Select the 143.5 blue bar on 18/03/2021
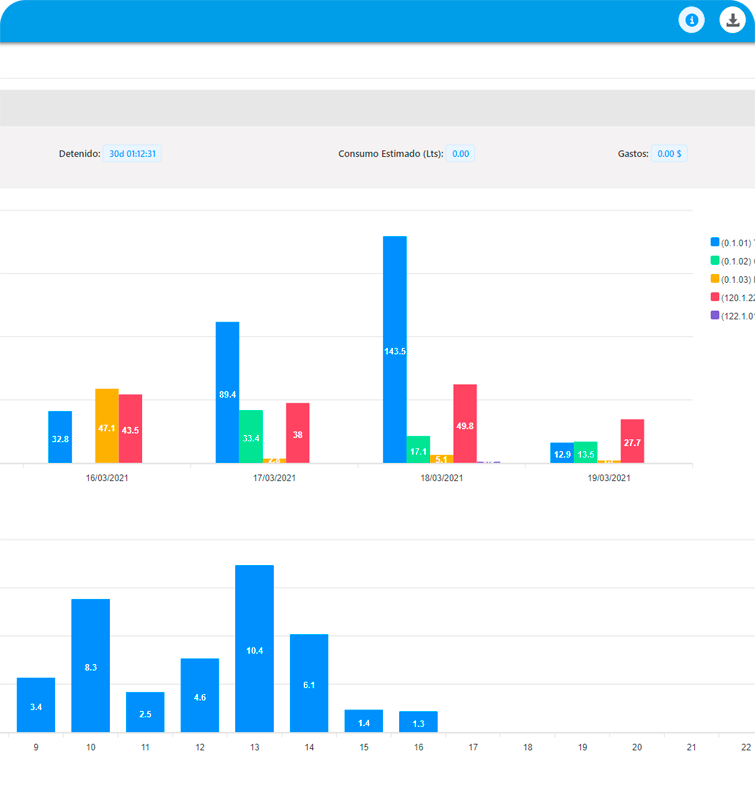755x788 pixels. click(395, 350)
